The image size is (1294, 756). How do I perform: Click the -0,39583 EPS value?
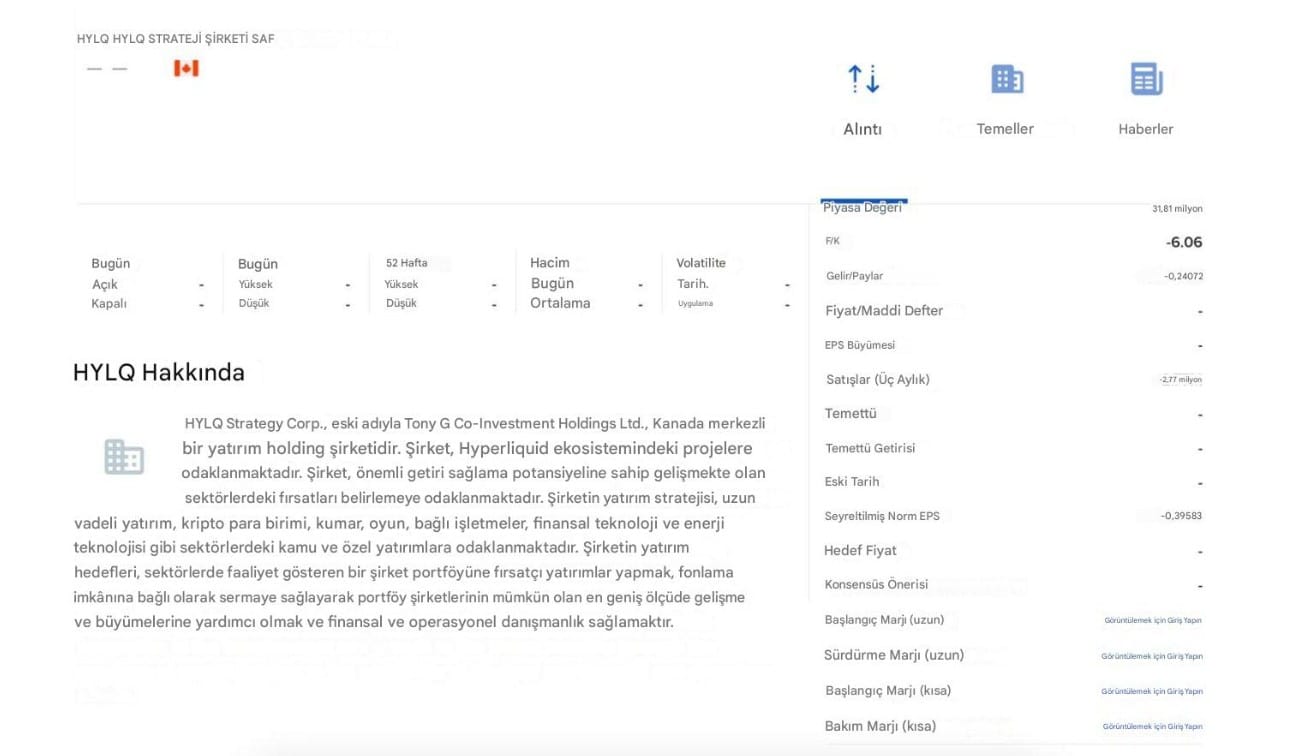pyautogui.click(x=1181, y=516)
